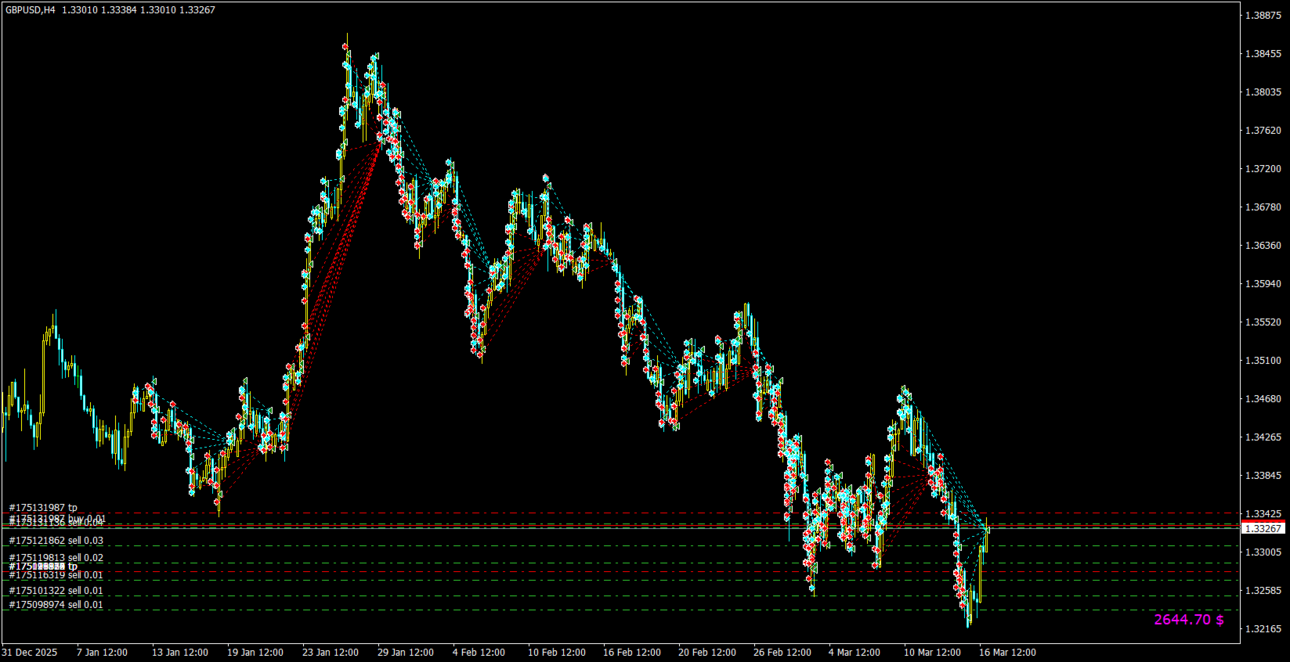Click the 16 Feb 12:00 time label
1290x662 pixels.
coord(631,652)
